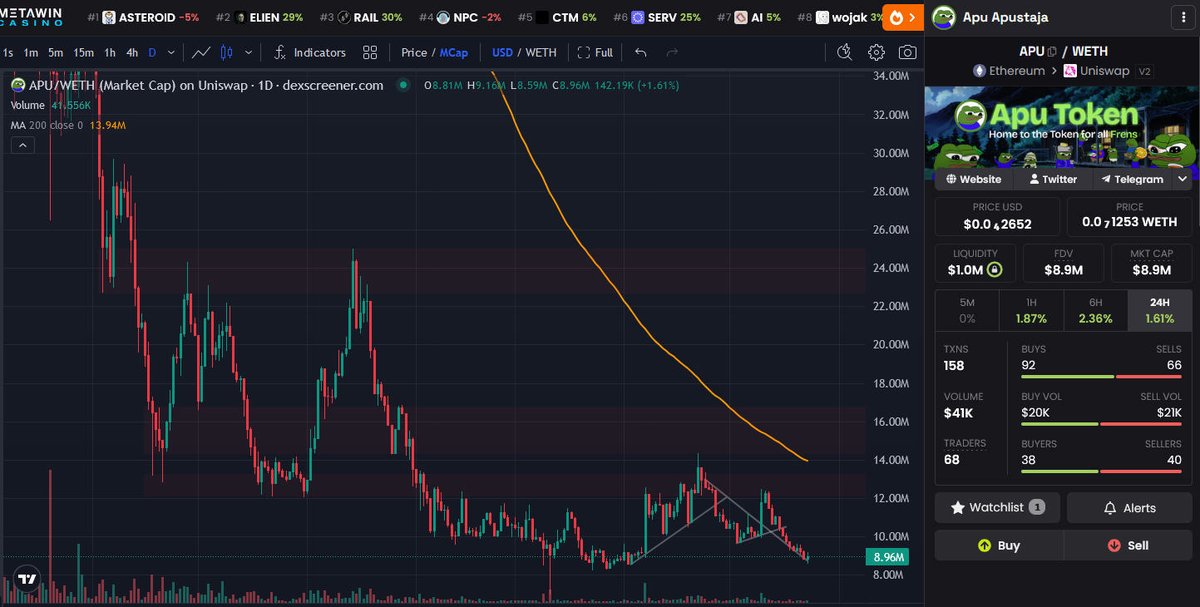This screenshot has width=1200, height=607.
Task: Select the 6H stats tab
Action: tap(1094, 310)
